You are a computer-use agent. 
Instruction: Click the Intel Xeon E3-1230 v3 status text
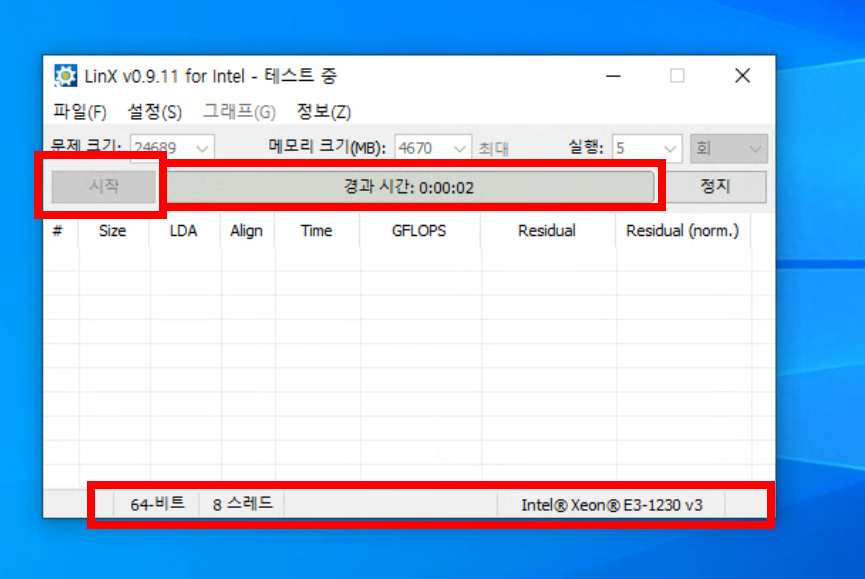(x=611, y=505)
